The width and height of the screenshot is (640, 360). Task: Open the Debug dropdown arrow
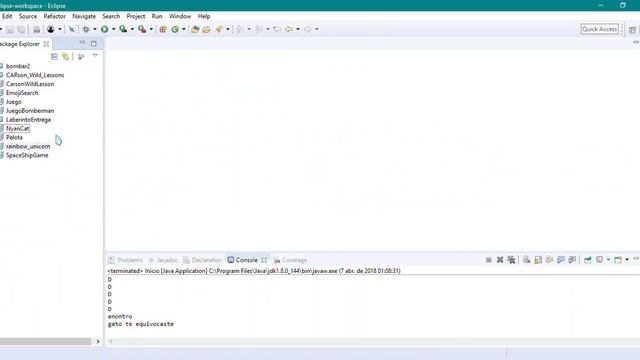(95, 29)
